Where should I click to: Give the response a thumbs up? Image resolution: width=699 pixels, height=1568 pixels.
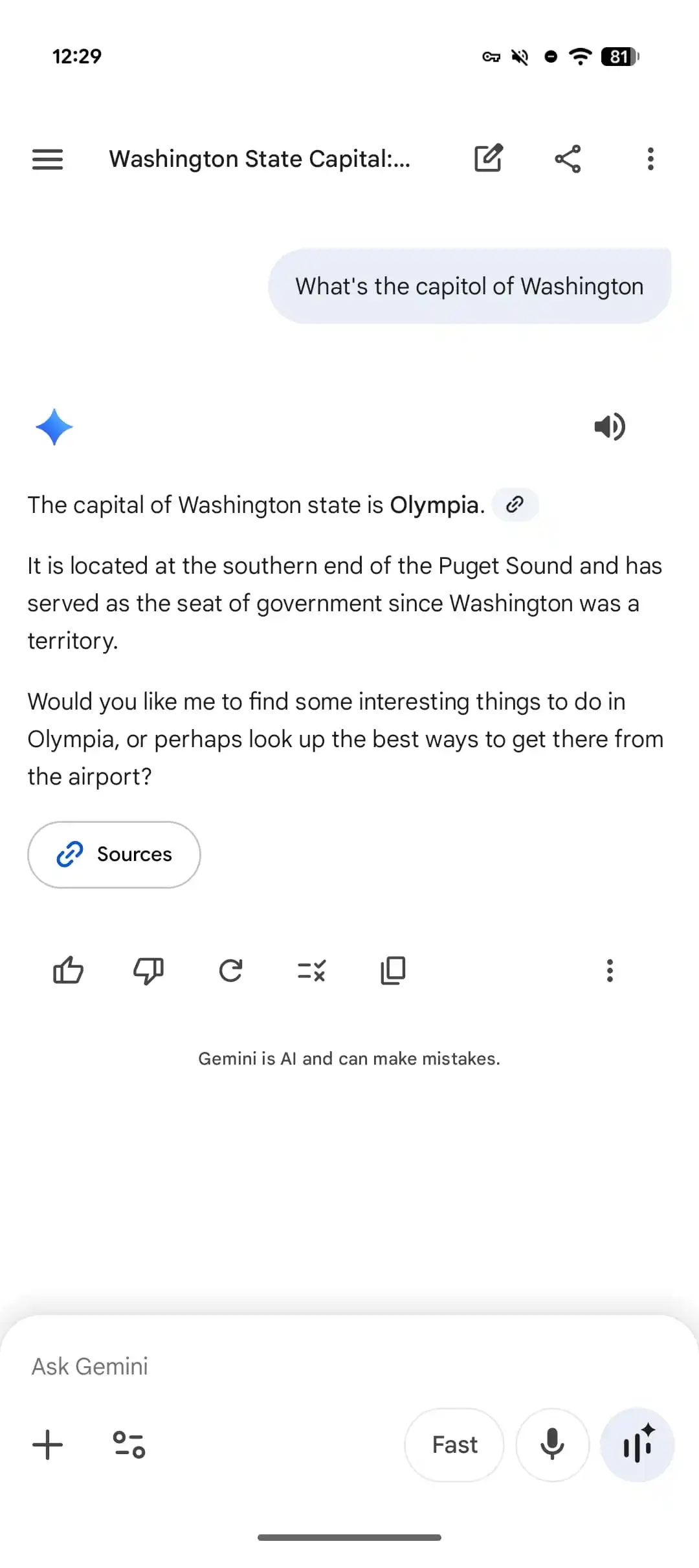click(x=68, y=970)
